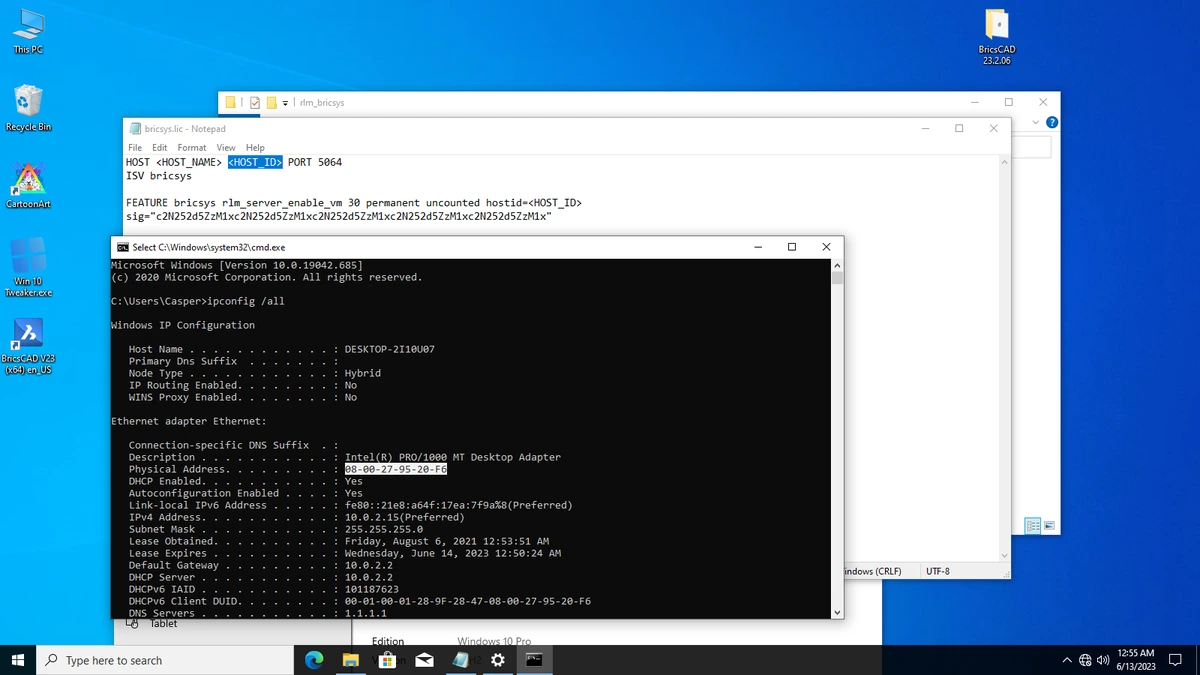This screenshot has height=675, width=1200.
Task: Click the 'Ethernet adapter Ethernet:' heading in cmd
Action: [189, 421]
